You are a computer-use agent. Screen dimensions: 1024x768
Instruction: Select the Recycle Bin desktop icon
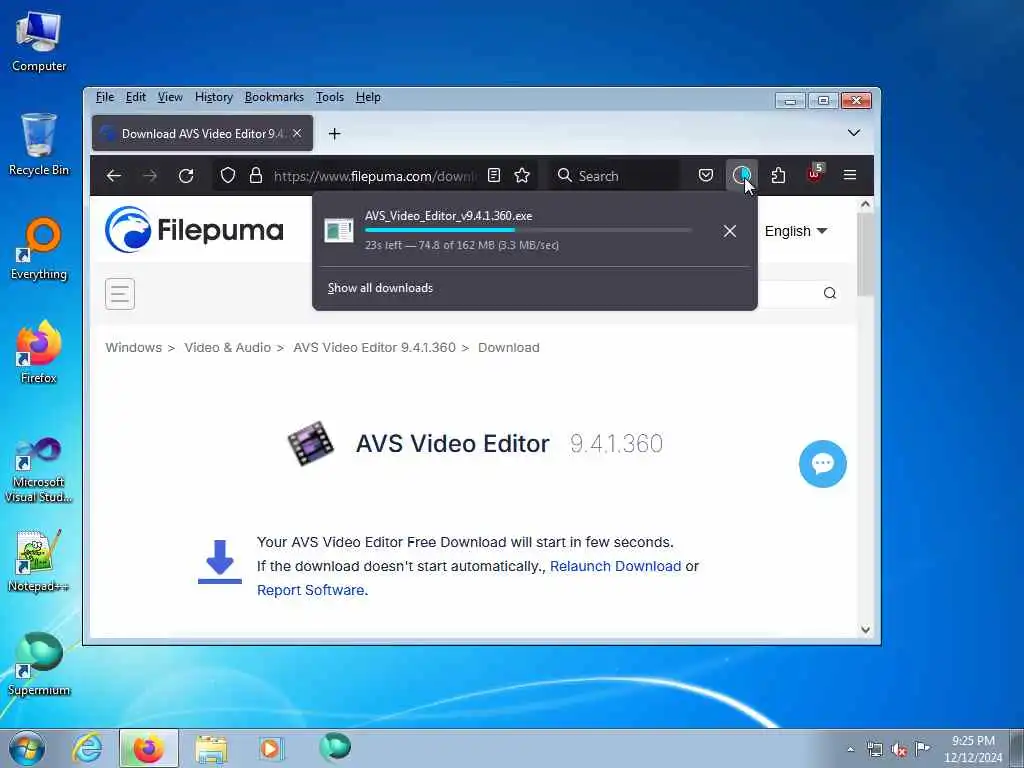tap(39, 144)
